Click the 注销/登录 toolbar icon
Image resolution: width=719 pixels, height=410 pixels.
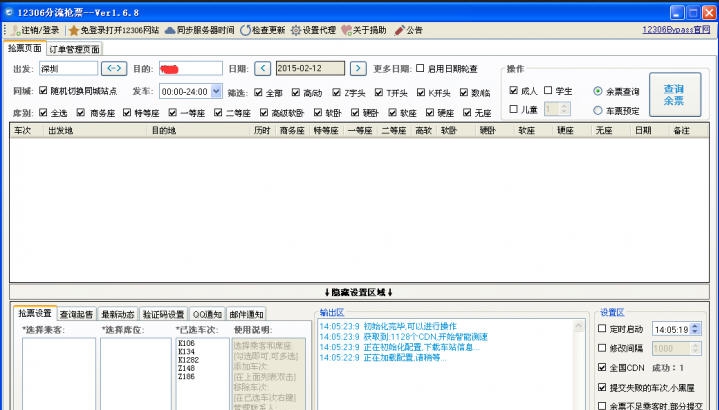pyautogui.click(x=16, y=30)
